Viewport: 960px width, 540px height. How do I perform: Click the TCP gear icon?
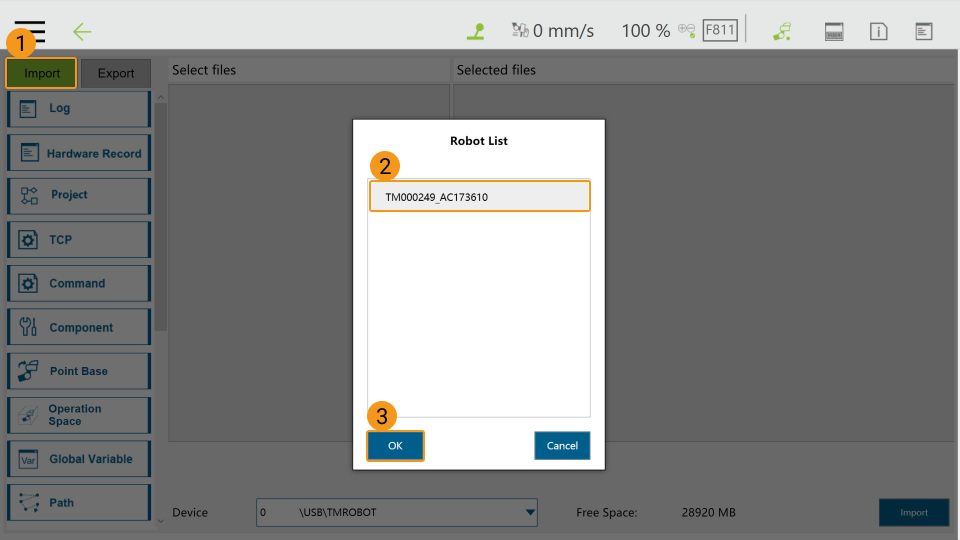tap(28, 240)
